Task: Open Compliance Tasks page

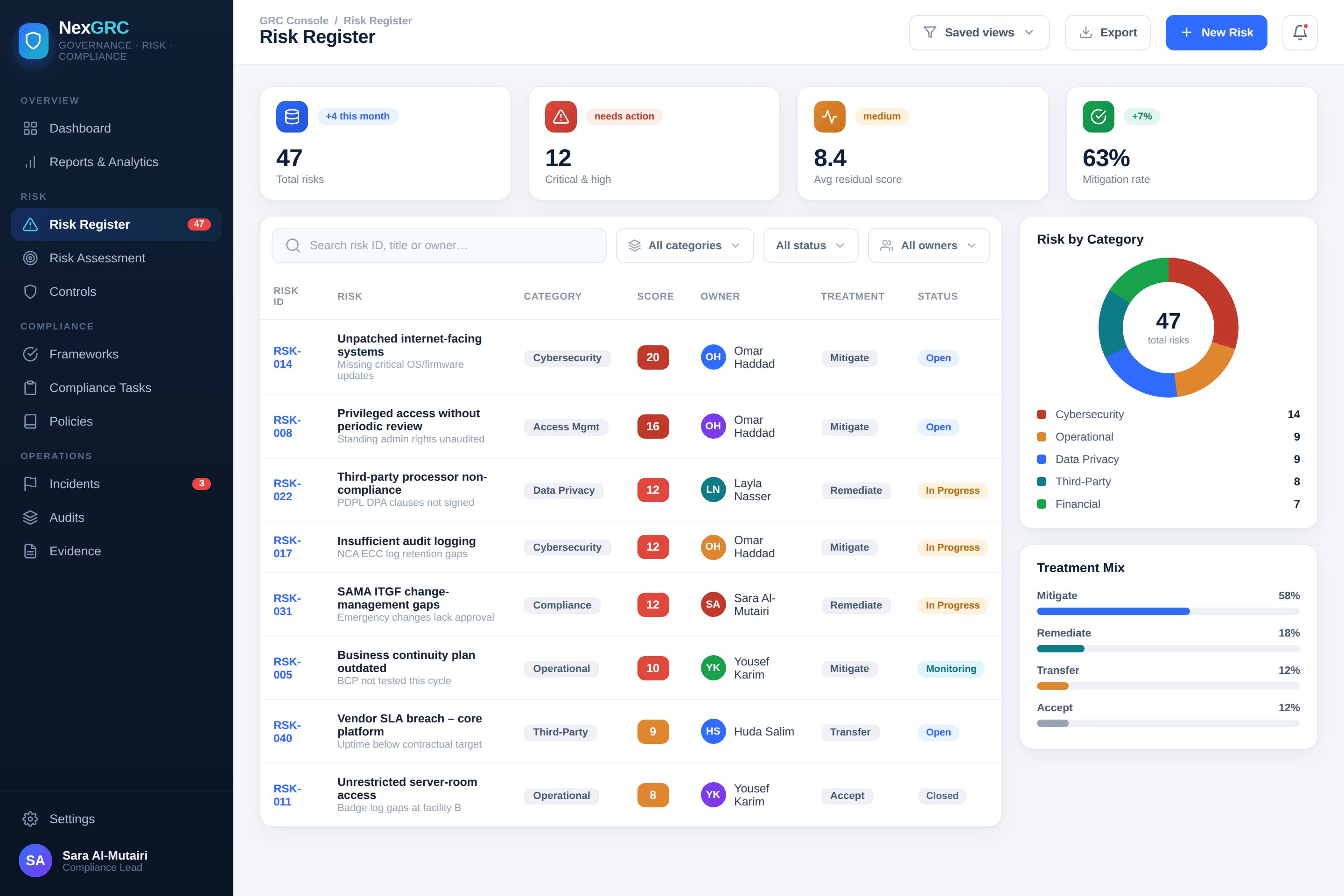Action: tap(117, 388)
